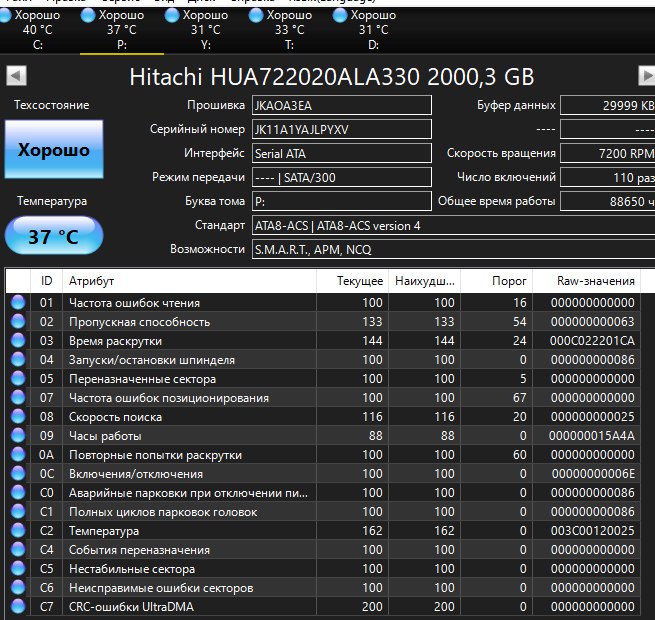The height and width of the screenshot is (620, 655).
Task: Click status orb of attribute C0 row
Action: (x=18, y=492)
